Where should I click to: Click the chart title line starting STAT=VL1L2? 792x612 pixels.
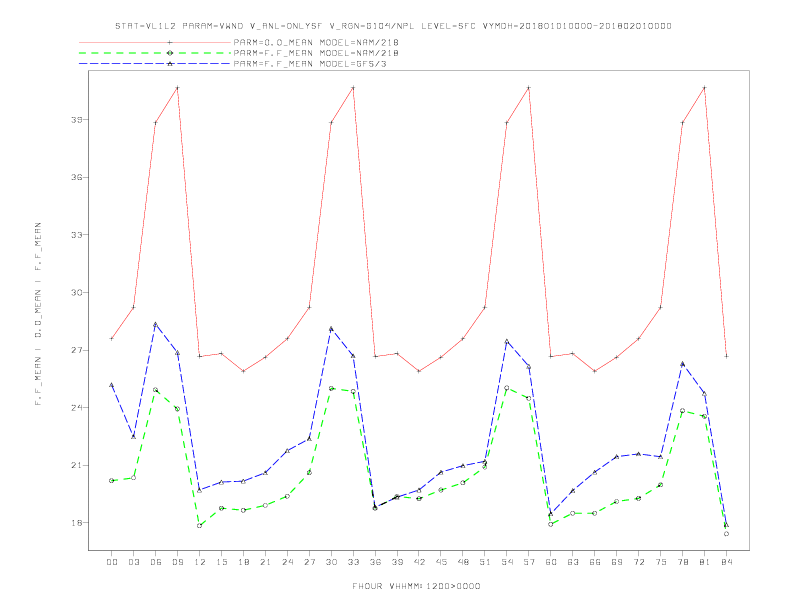[x=393, y=26]
